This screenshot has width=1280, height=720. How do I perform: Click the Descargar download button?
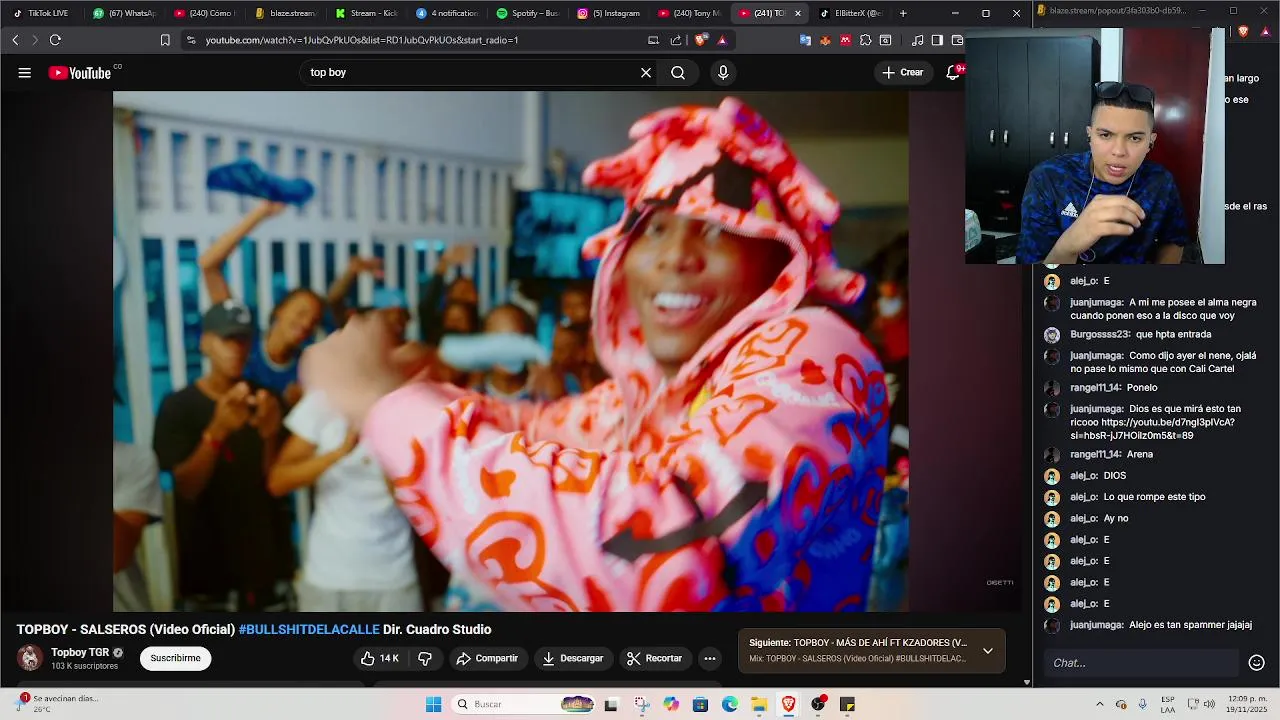[x=573, y=658]
